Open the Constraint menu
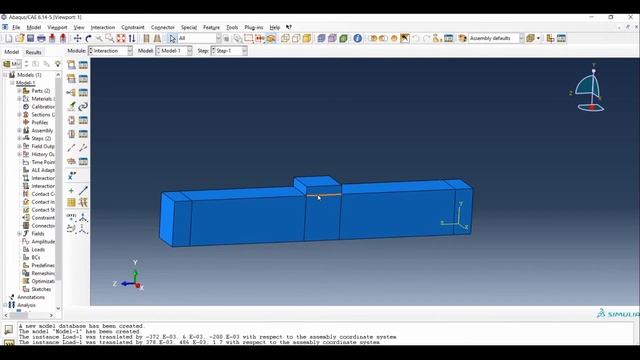The width and height of the screenshot is (640, 360). point(133,27)
